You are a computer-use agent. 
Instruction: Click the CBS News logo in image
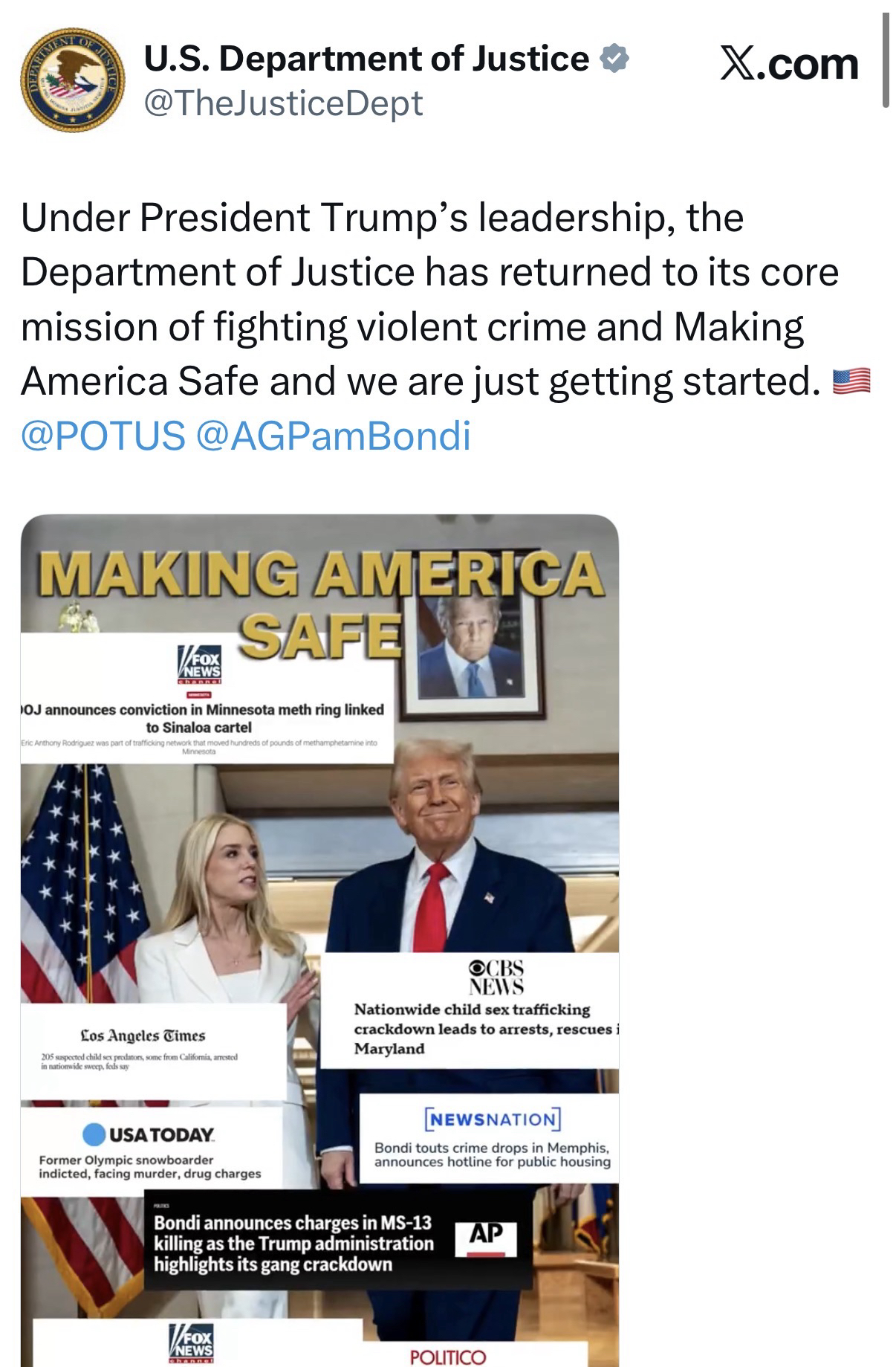496,977
